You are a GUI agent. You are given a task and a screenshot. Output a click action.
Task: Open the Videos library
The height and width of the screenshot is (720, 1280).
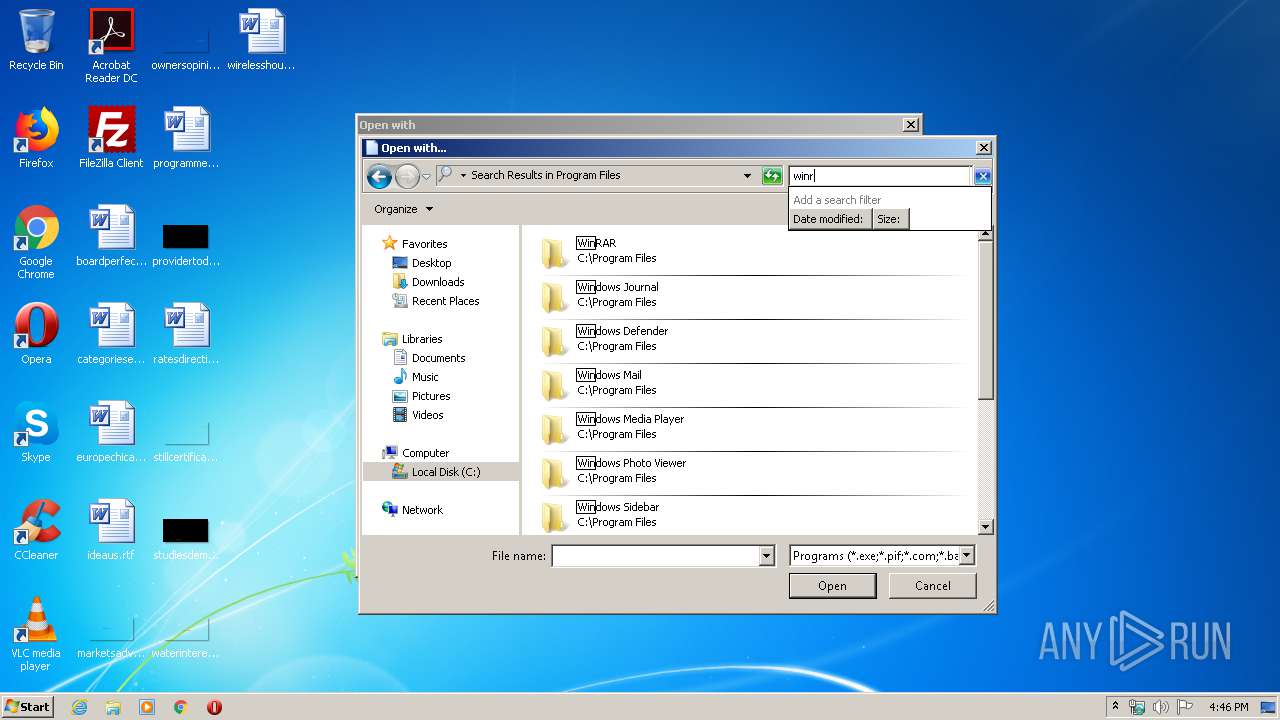point(427,415)
